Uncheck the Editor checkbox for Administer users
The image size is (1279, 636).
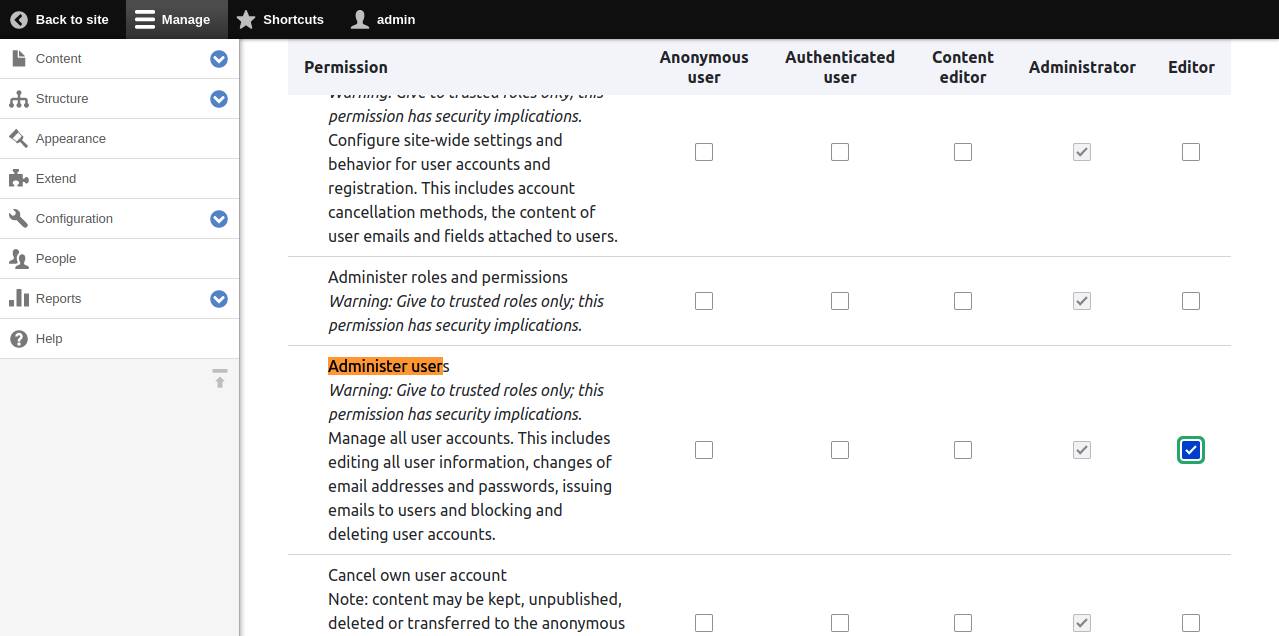(1190, 450)
